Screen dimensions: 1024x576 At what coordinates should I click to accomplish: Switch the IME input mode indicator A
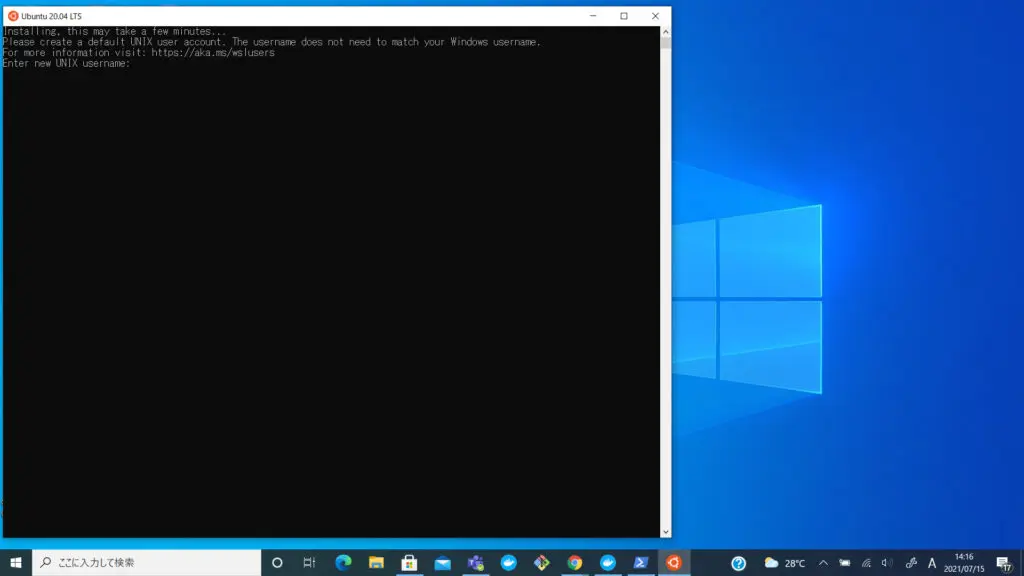click(x=932, y=563)
